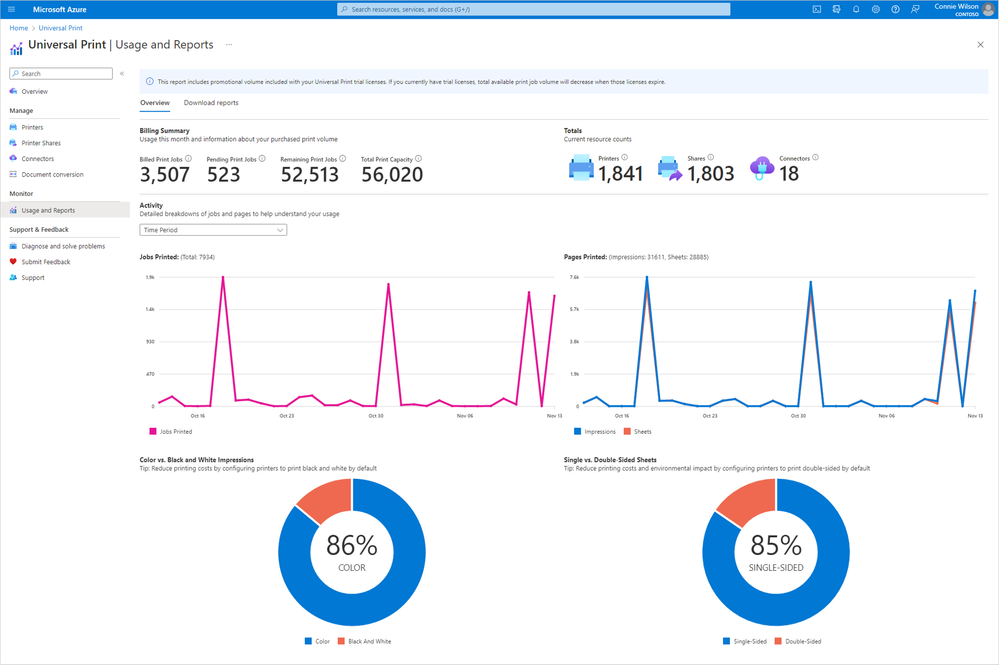
Task: Open portal settings gear icon
Action: point(876,9)
